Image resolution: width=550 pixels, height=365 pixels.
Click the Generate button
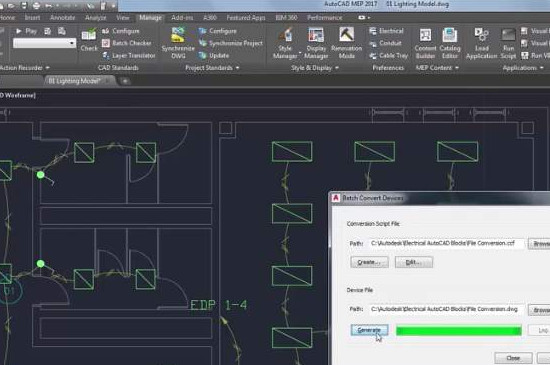pyautogui.click(x=369, y=330)
